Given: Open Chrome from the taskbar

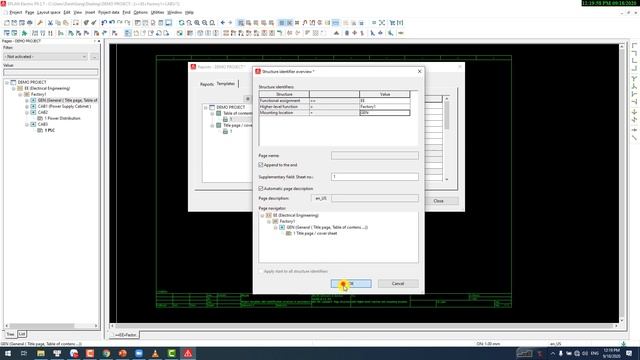Looking at the screenshot, I should [106, 353].
